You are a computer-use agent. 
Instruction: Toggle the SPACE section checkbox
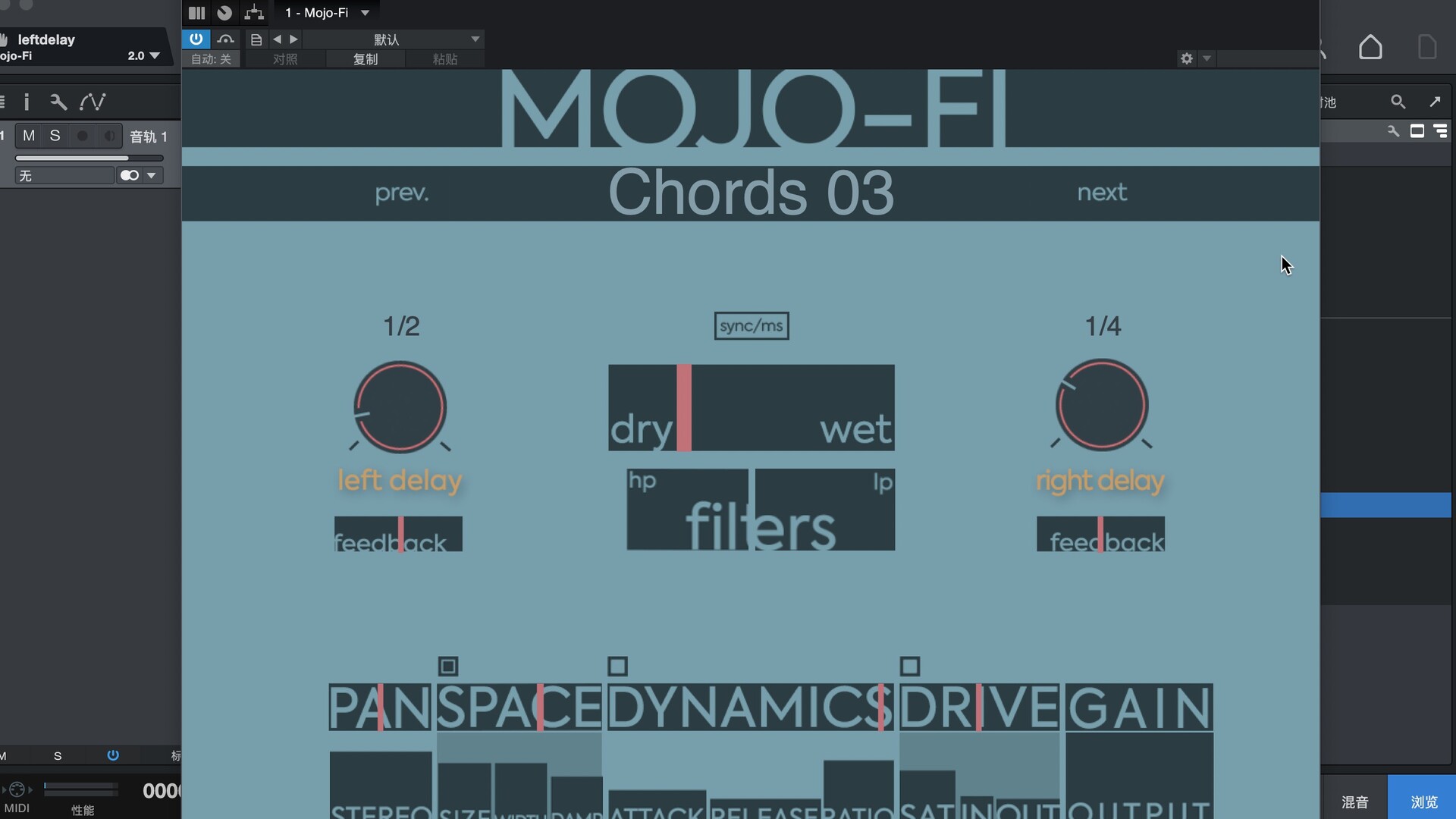click(448, 667)
